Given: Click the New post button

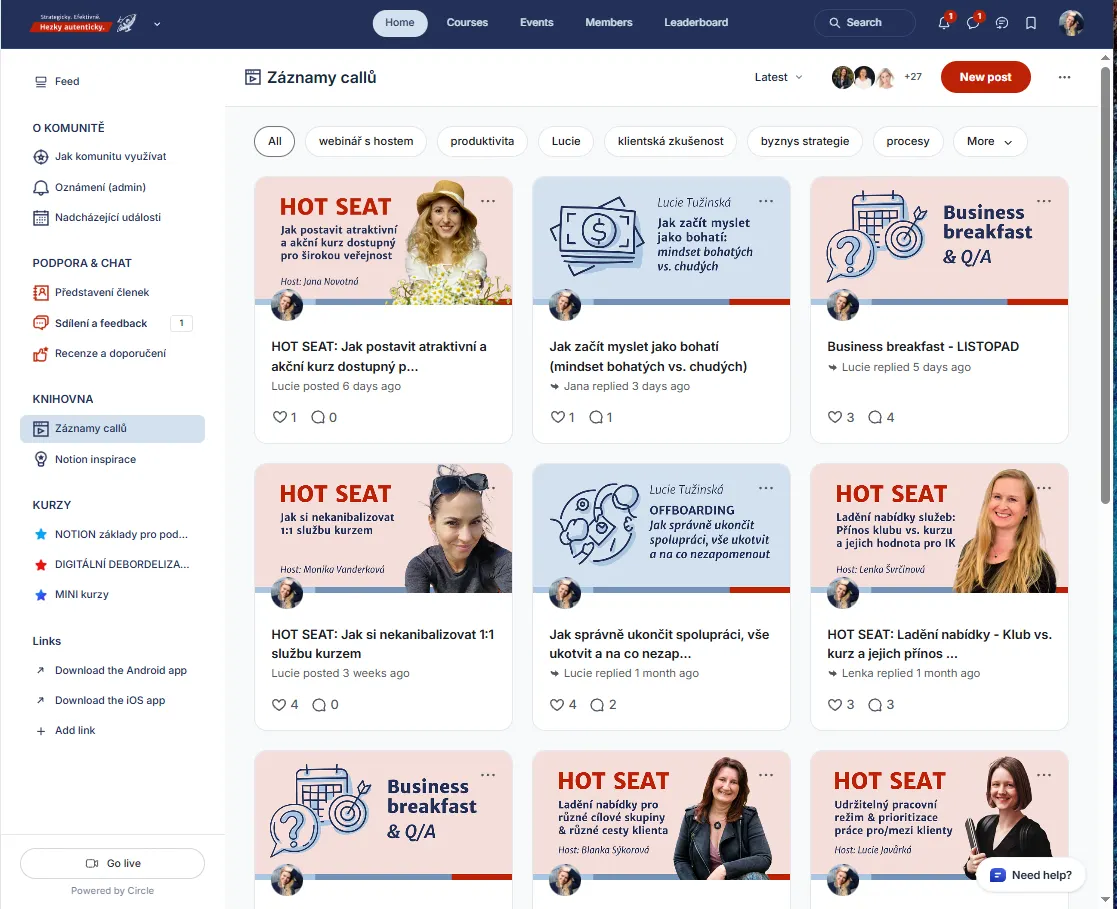Looking at the screenshot, I should coord(985,77).
